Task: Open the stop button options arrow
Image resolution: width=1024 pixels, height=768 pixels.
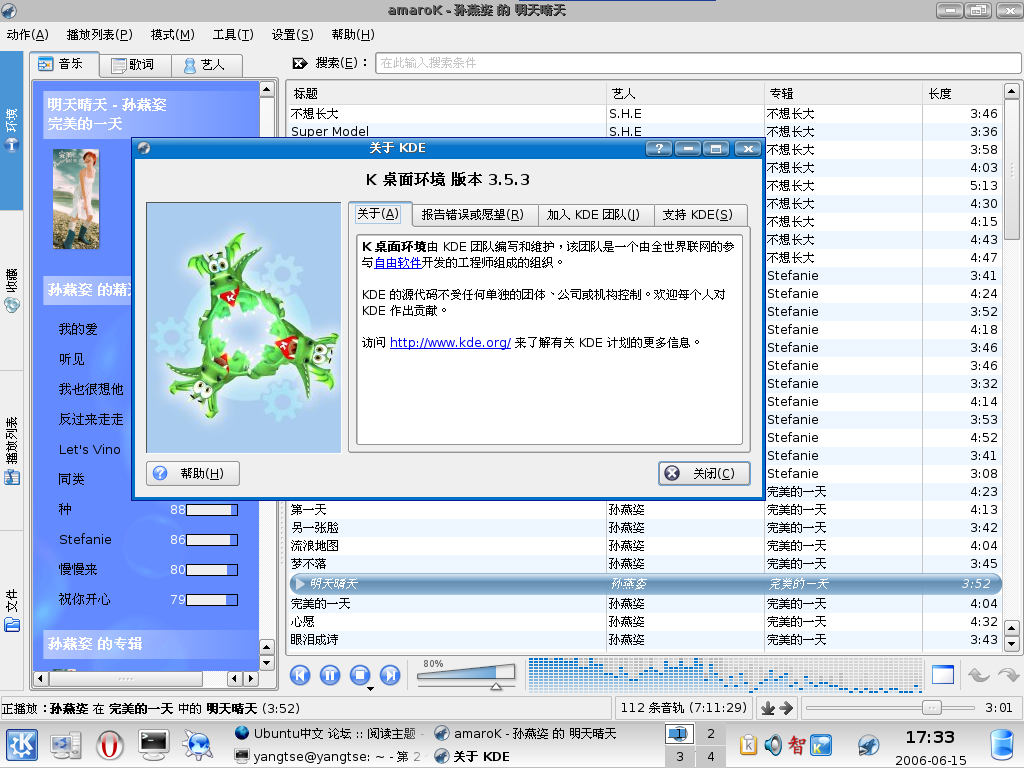Action: (x=370, y=689)
